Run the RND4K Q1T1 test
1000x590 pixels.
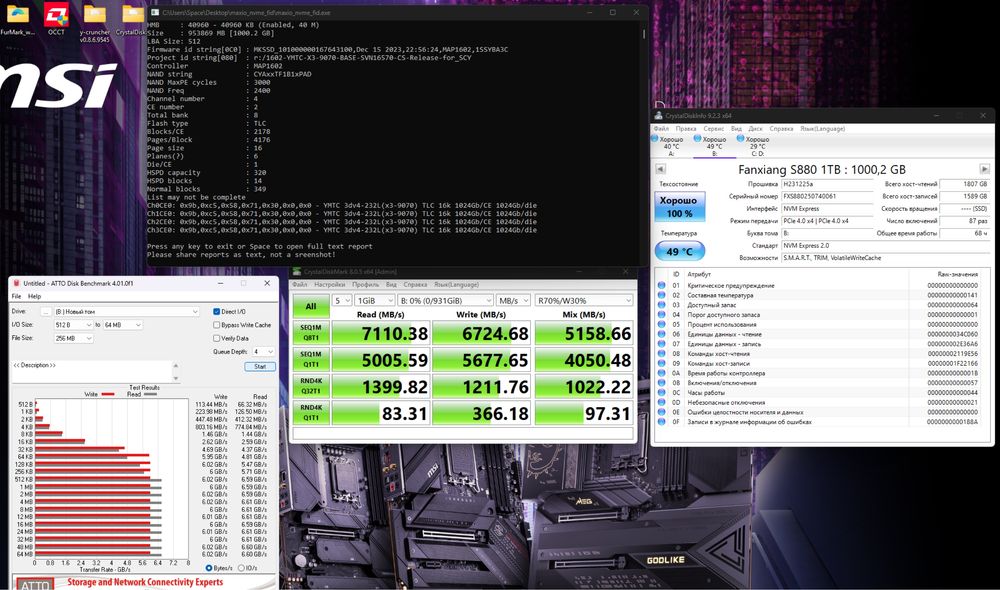311,413
